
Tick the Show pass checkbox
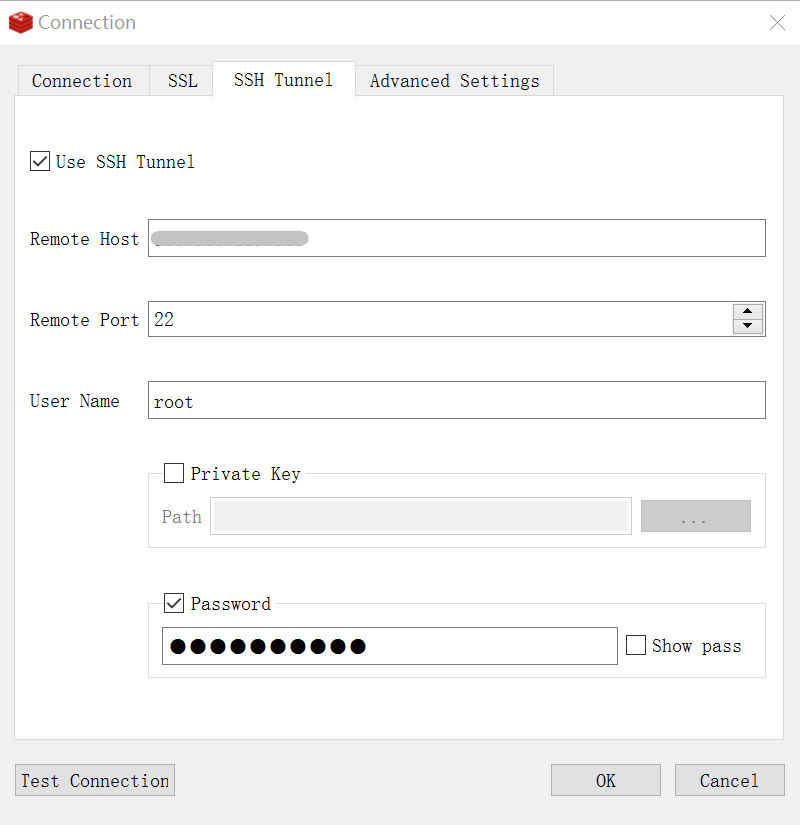click(x=636, y=645)
